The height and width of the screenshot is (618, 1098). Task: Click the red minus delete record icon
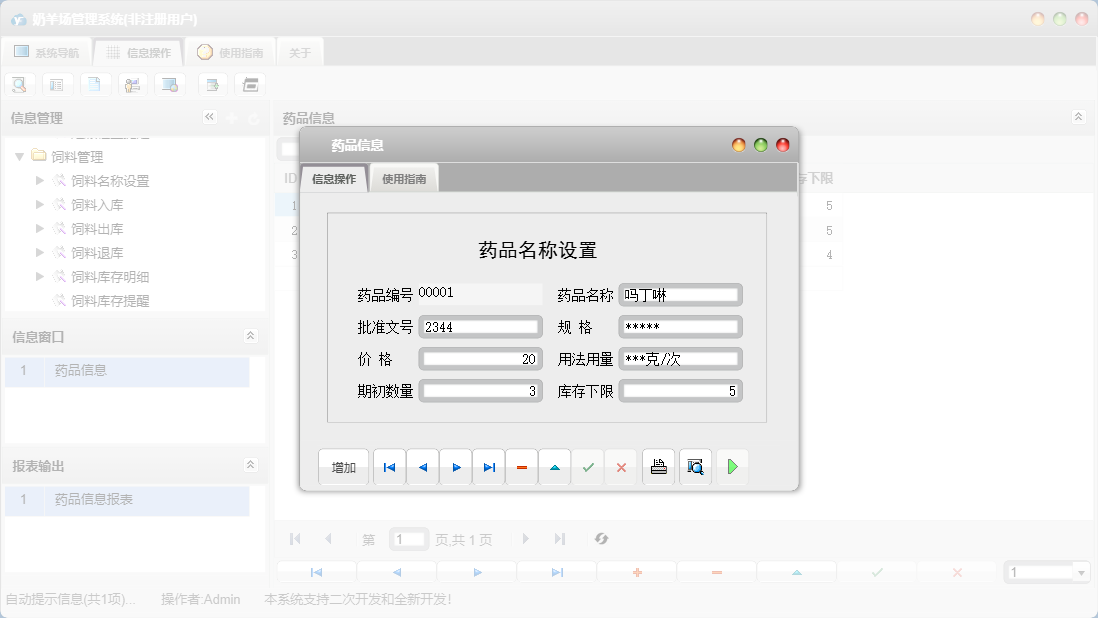point(521,466)
